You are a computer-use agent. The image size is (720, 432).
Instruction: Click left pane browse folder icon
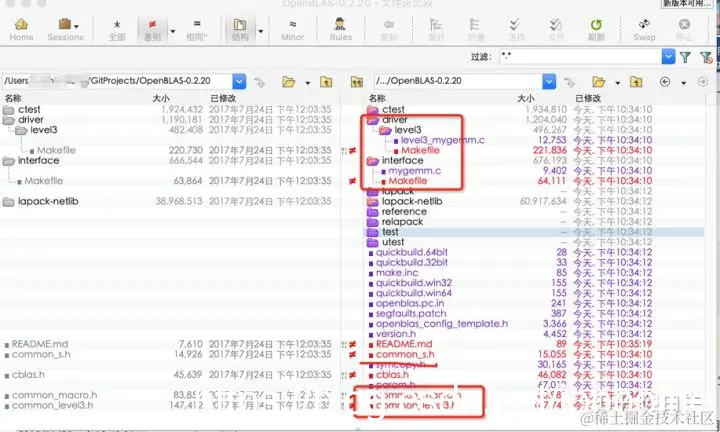[x=288, y=82]
